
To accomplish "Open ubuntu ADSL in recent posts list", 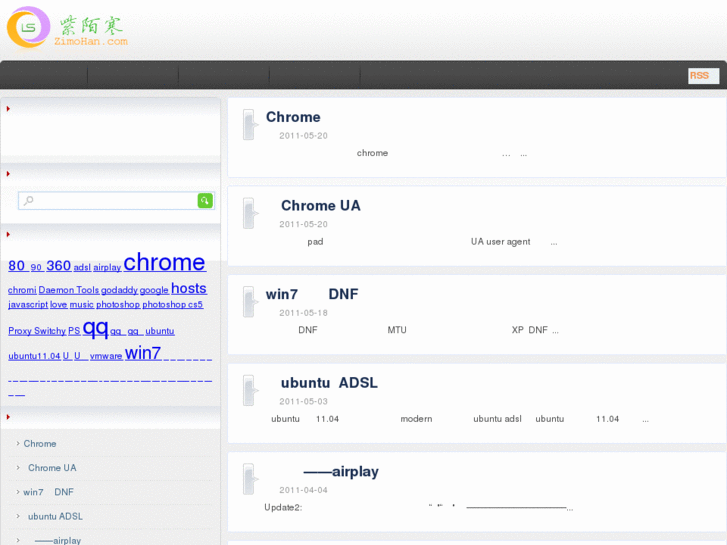I will [55, 516].
